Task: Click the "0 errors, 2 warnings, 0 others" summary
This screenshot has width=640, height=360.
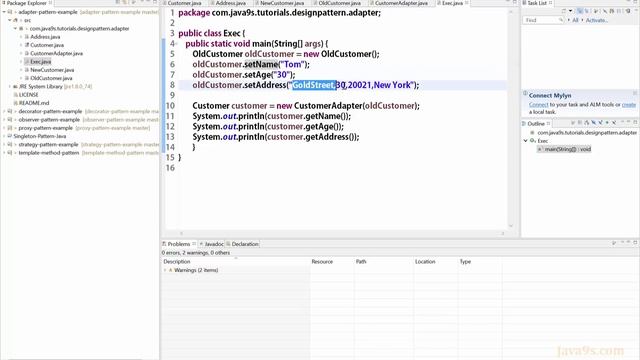Action: [196, 253]
